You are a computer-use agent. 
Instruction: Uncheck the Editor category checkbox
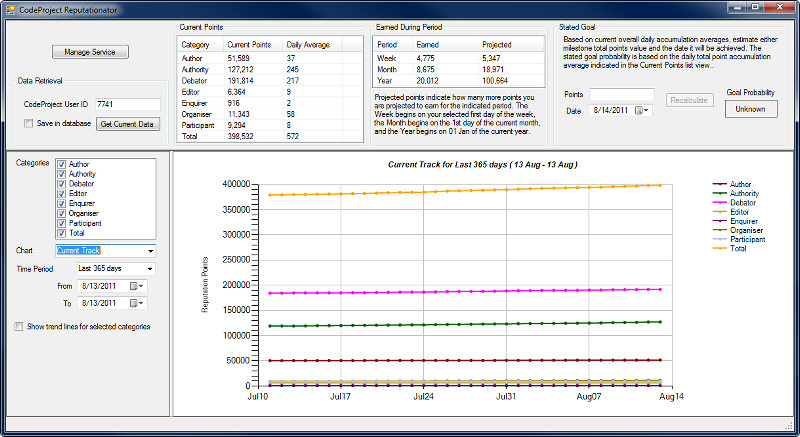pyautogui.click(x=61, y=194)
